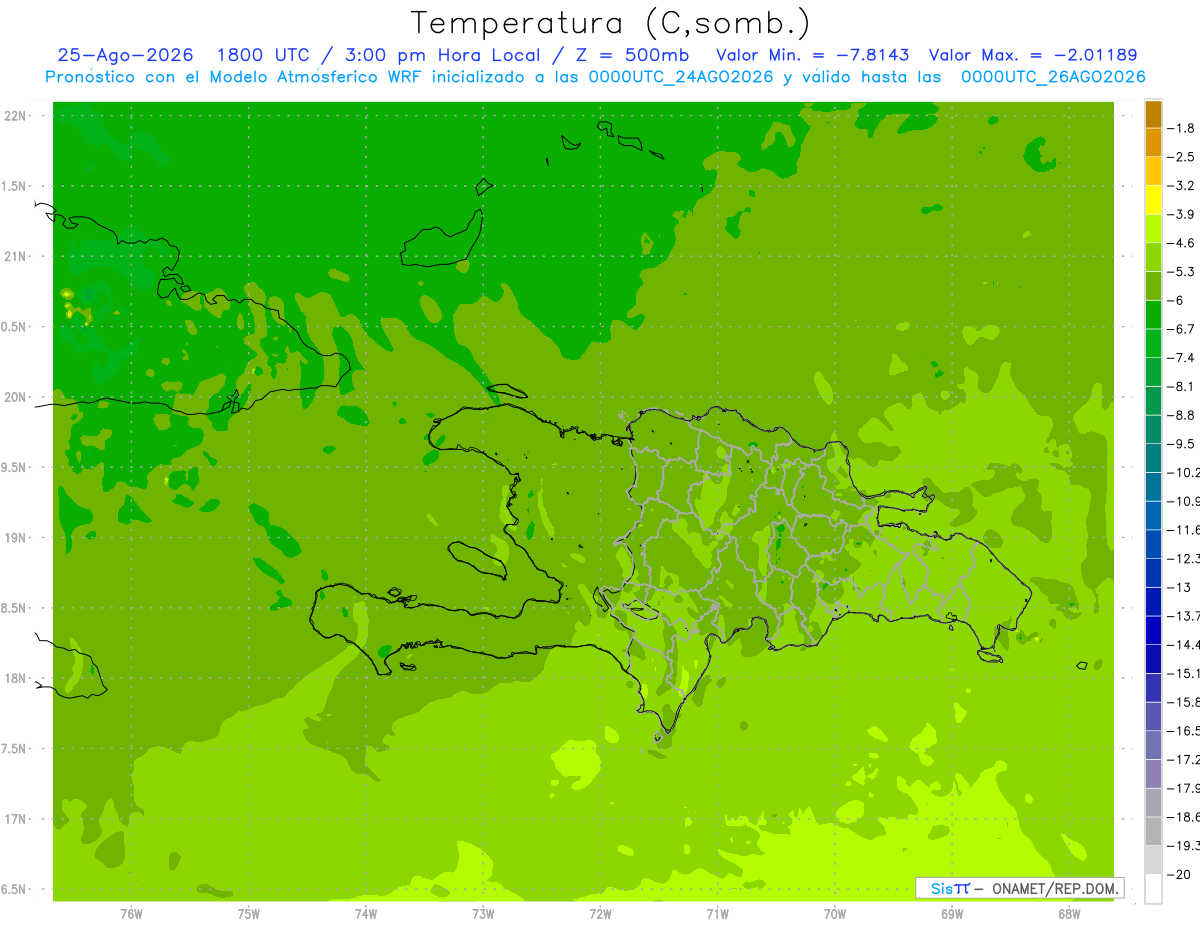Click the 20N latitude axis label
The height and width of the screenshot is (927, 1200).
17,397
